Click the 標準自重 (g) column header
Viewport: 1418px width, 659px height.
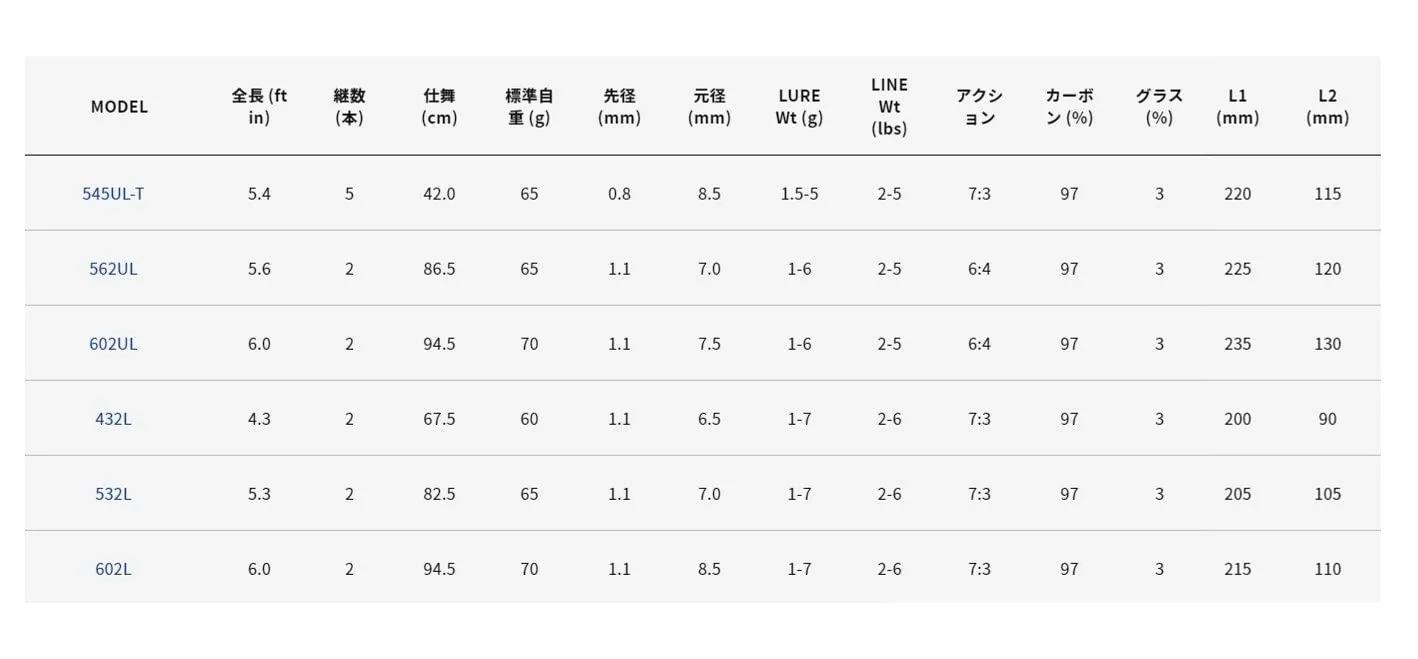[529, 107]
